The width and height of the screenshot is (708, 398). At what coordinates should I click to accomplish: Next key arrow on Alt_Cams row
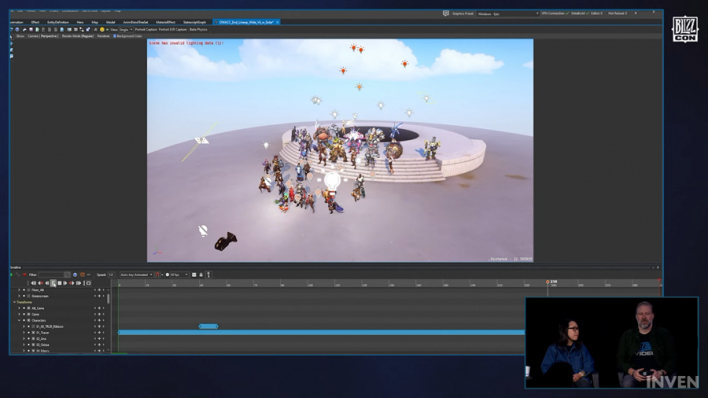(103, 308)
